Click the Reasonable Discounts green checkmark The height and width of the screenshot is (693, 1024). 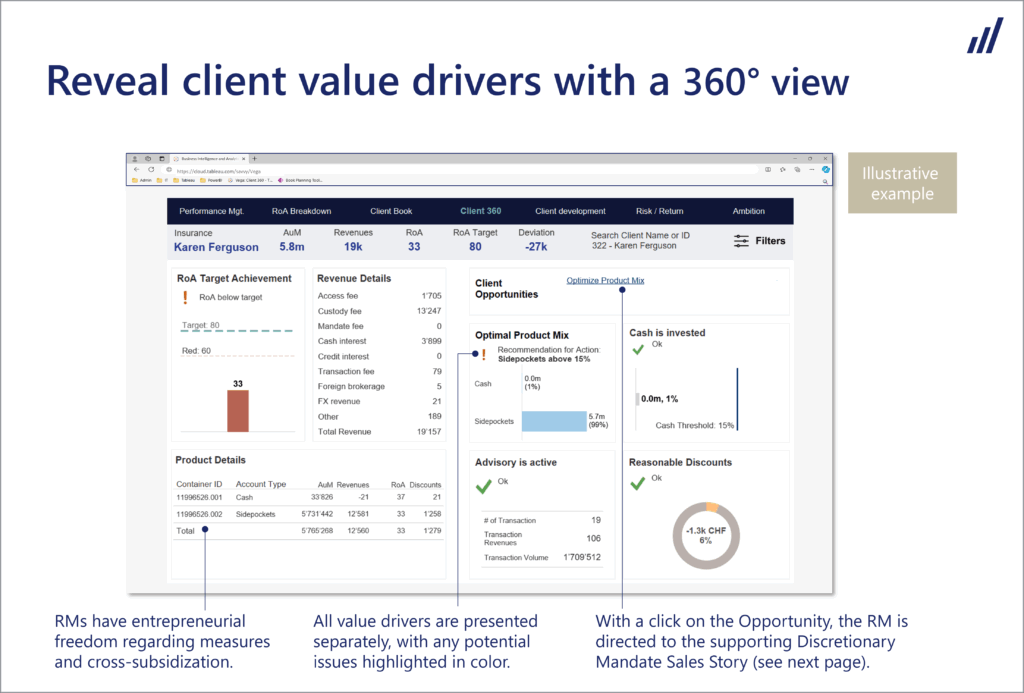[638, 483]
